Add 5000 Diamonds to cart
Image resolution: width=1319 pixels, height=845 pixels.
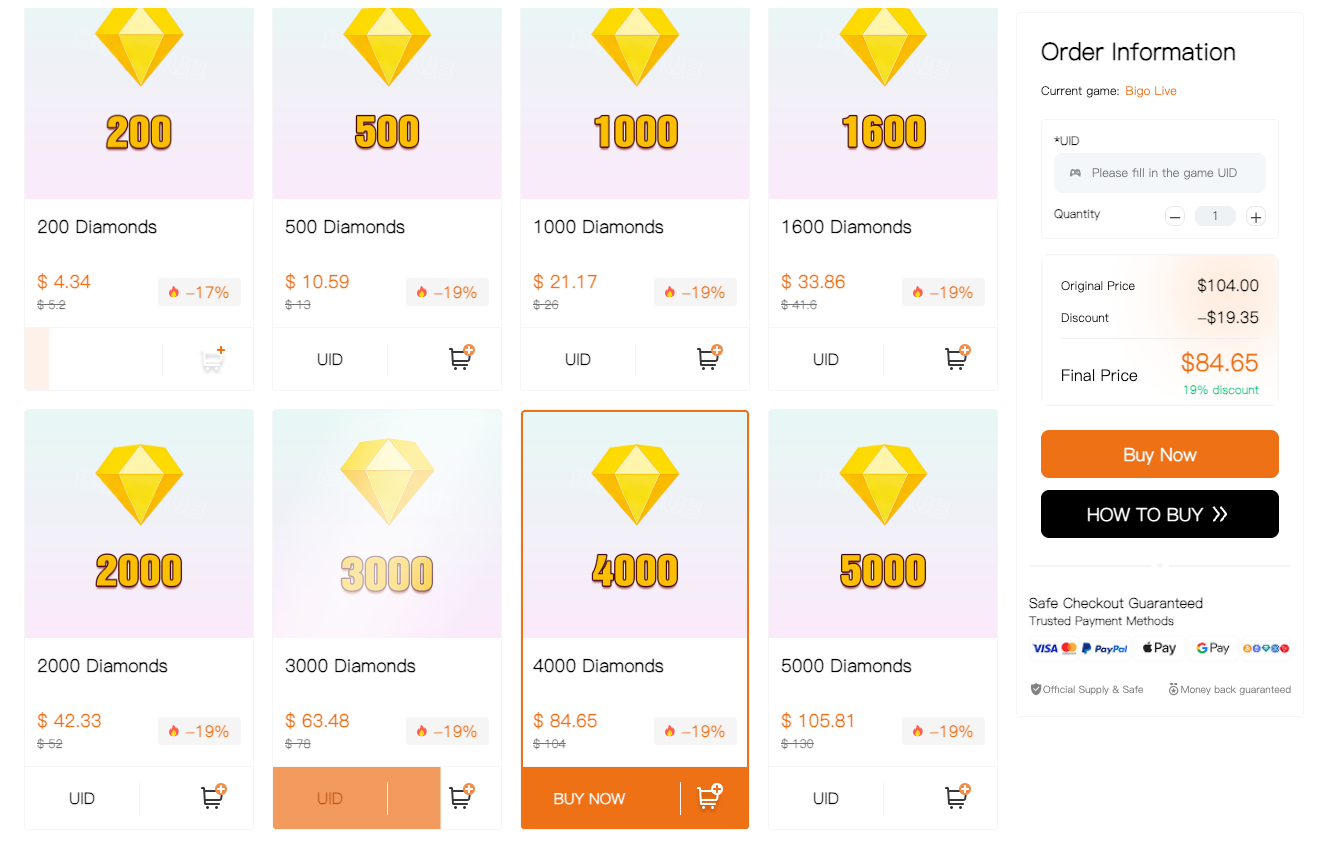(x=957, y=798)
